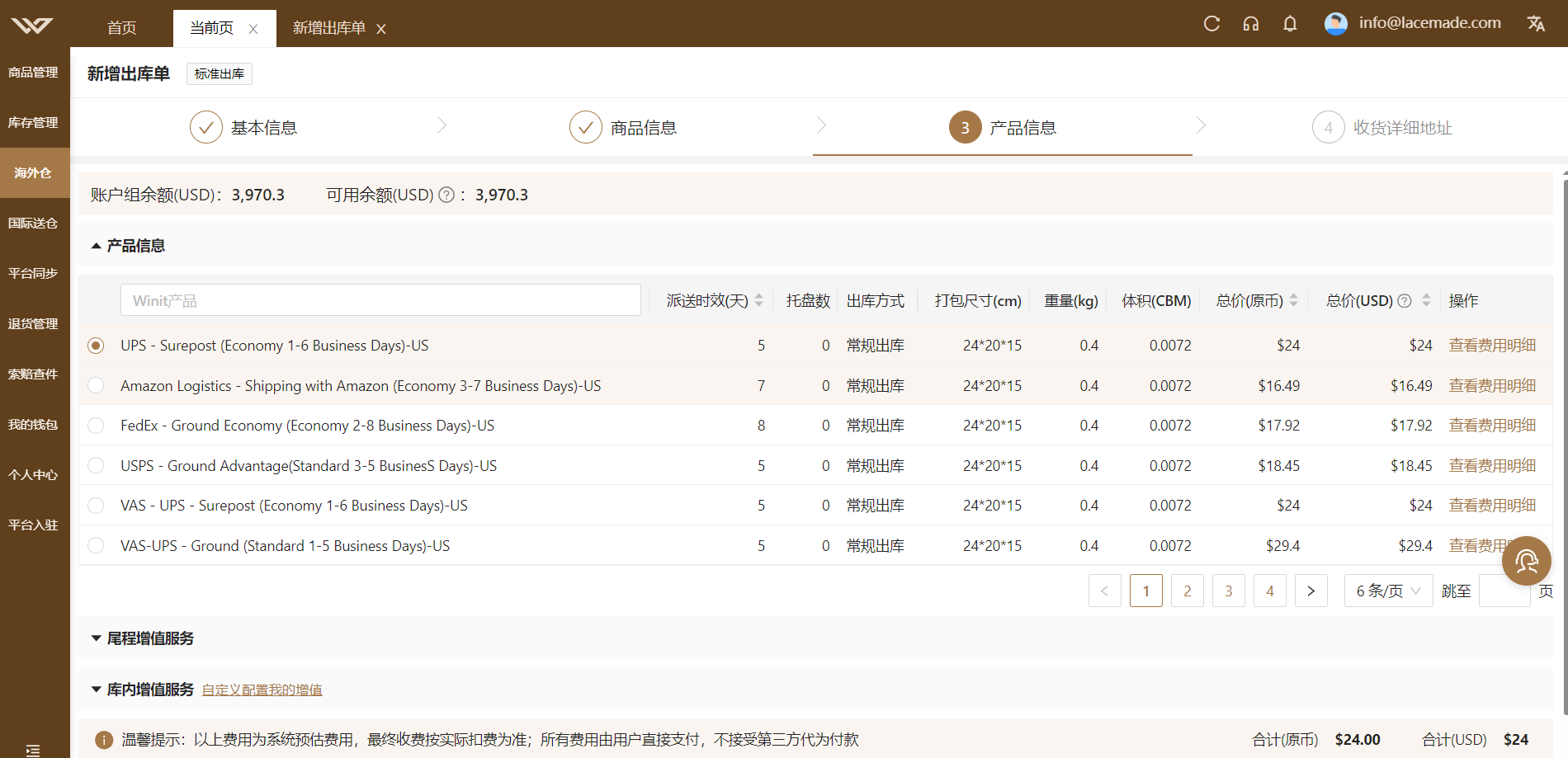Screen dimensions: 1568x758
Task: Open the 6 条/页 page size dropdown
Action: 1389,591
